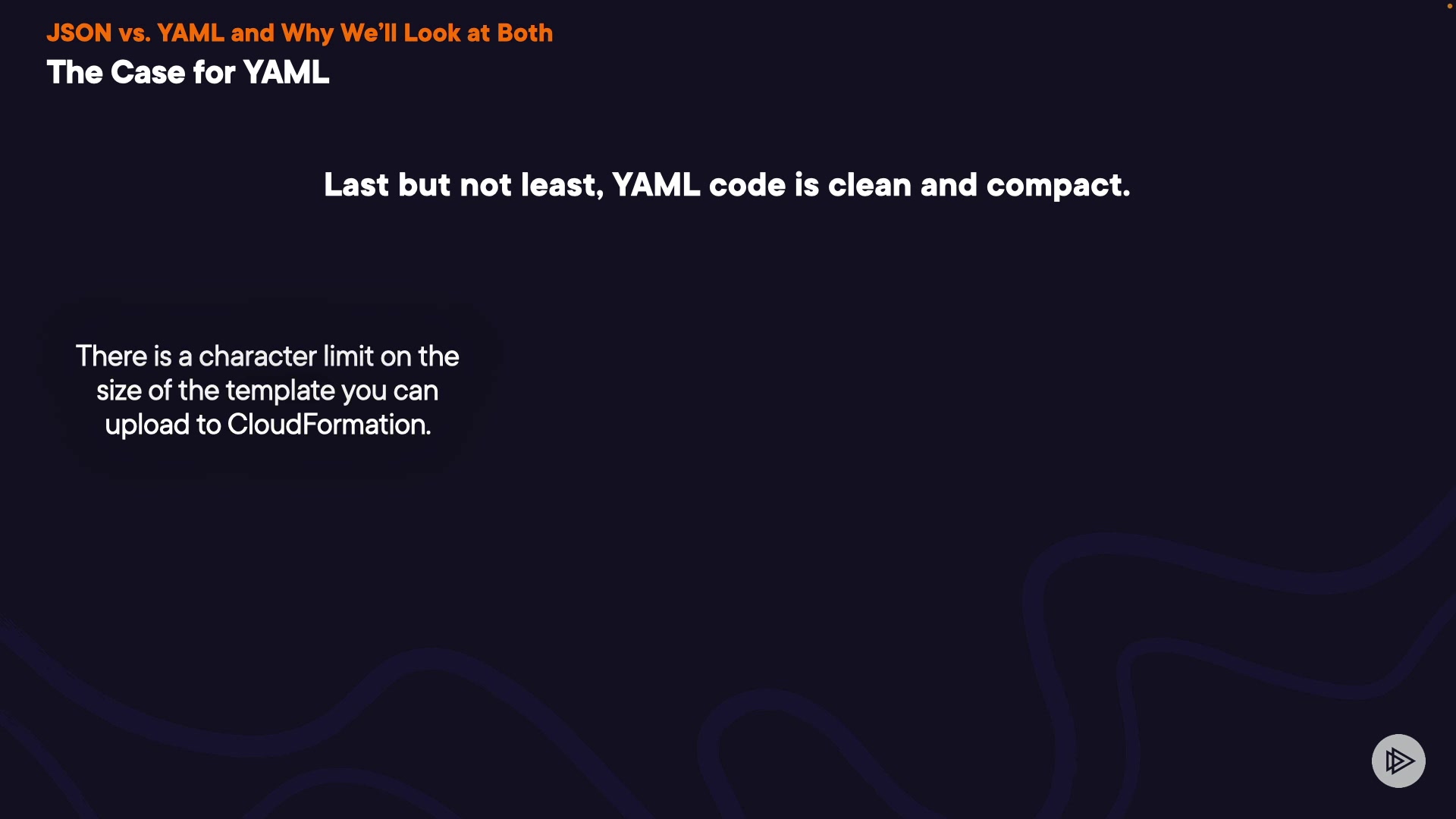Click the Pluralsight play logo icon

click(x=1398, y=761)
